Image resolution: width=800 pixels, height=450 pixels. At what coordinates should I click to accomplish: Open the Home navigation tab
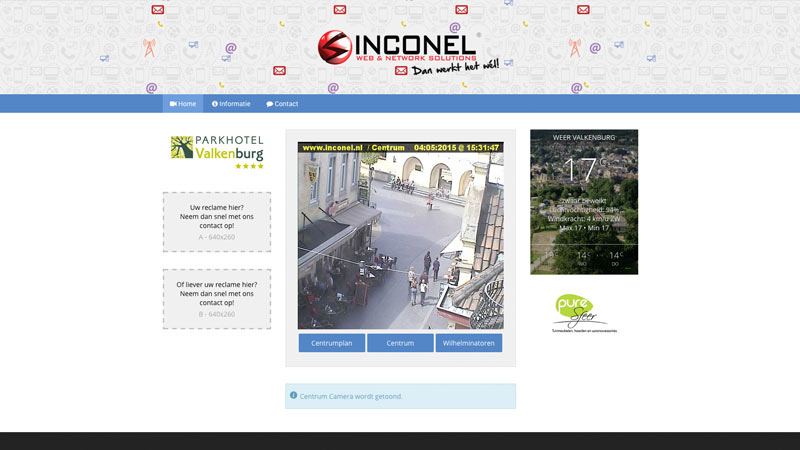coord(183,104)
